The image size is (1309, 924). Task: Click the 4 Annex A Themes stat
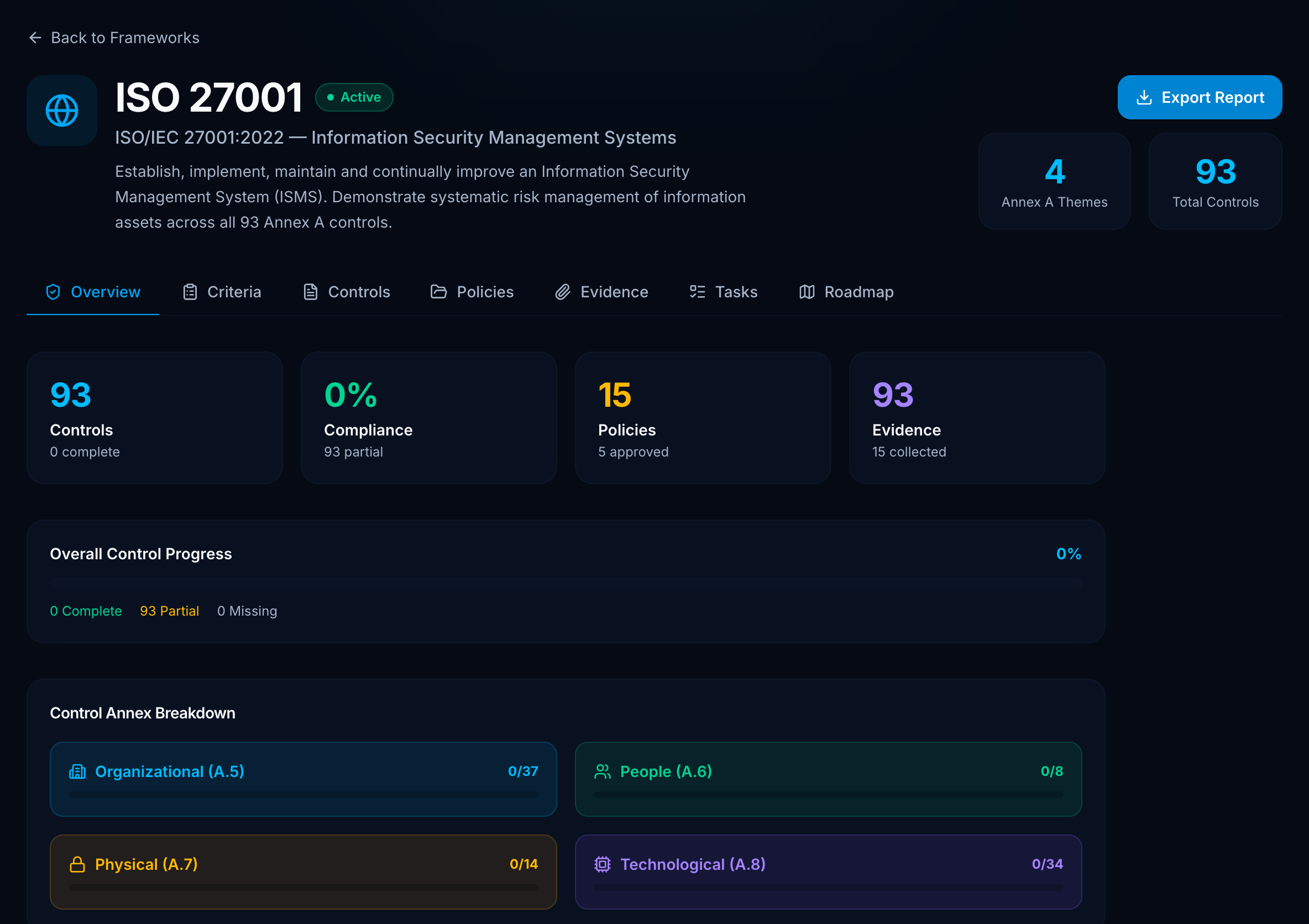click(1054, 181)
